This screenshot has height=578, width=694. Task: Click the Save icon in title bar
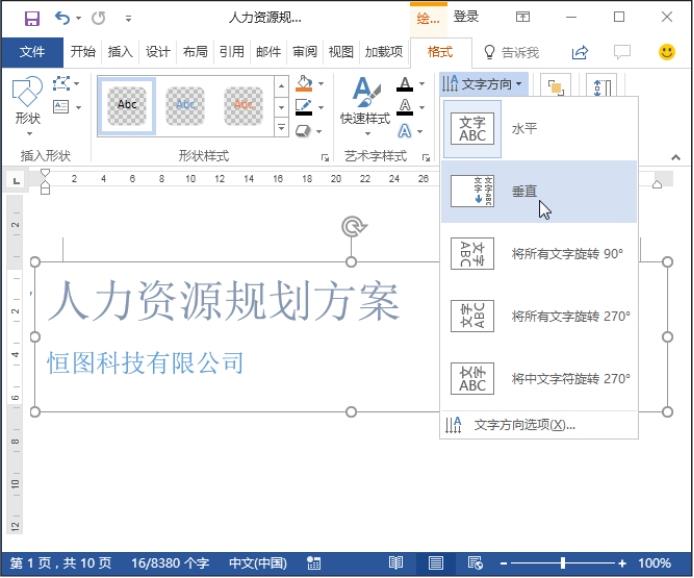tap(32, 18)
